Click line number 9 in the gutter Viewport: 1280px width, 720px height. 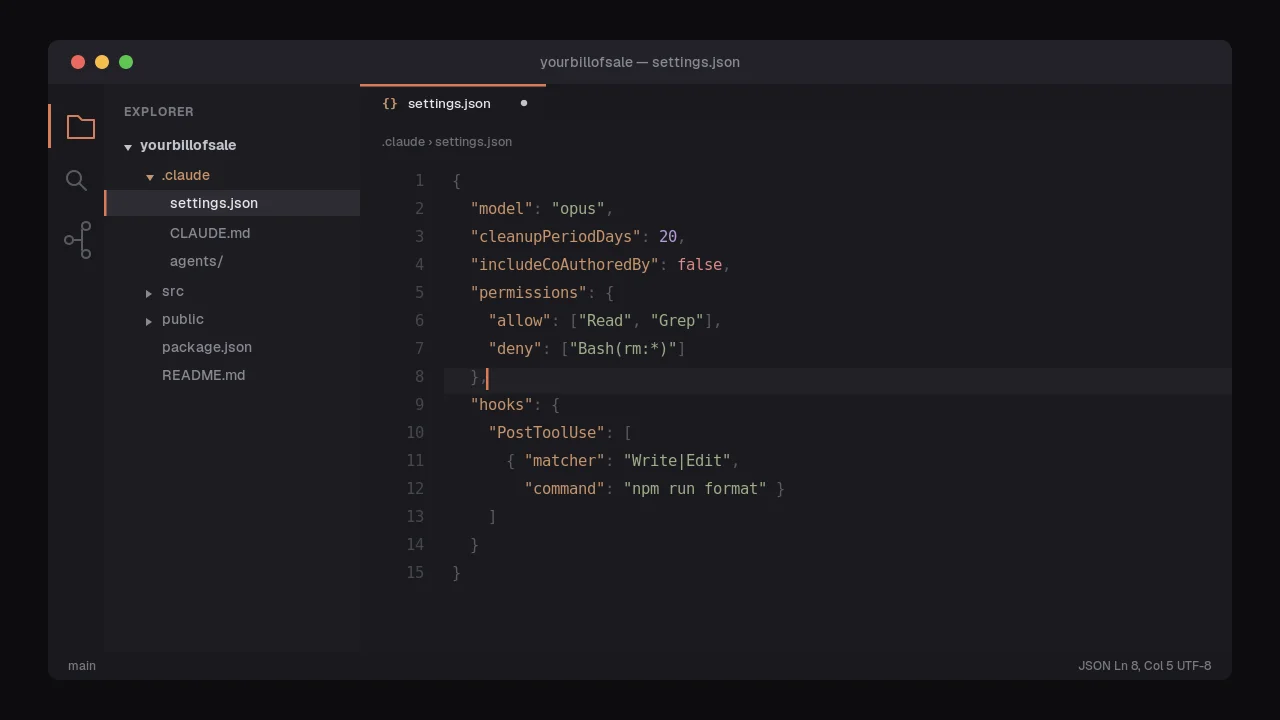pos(419,405)
